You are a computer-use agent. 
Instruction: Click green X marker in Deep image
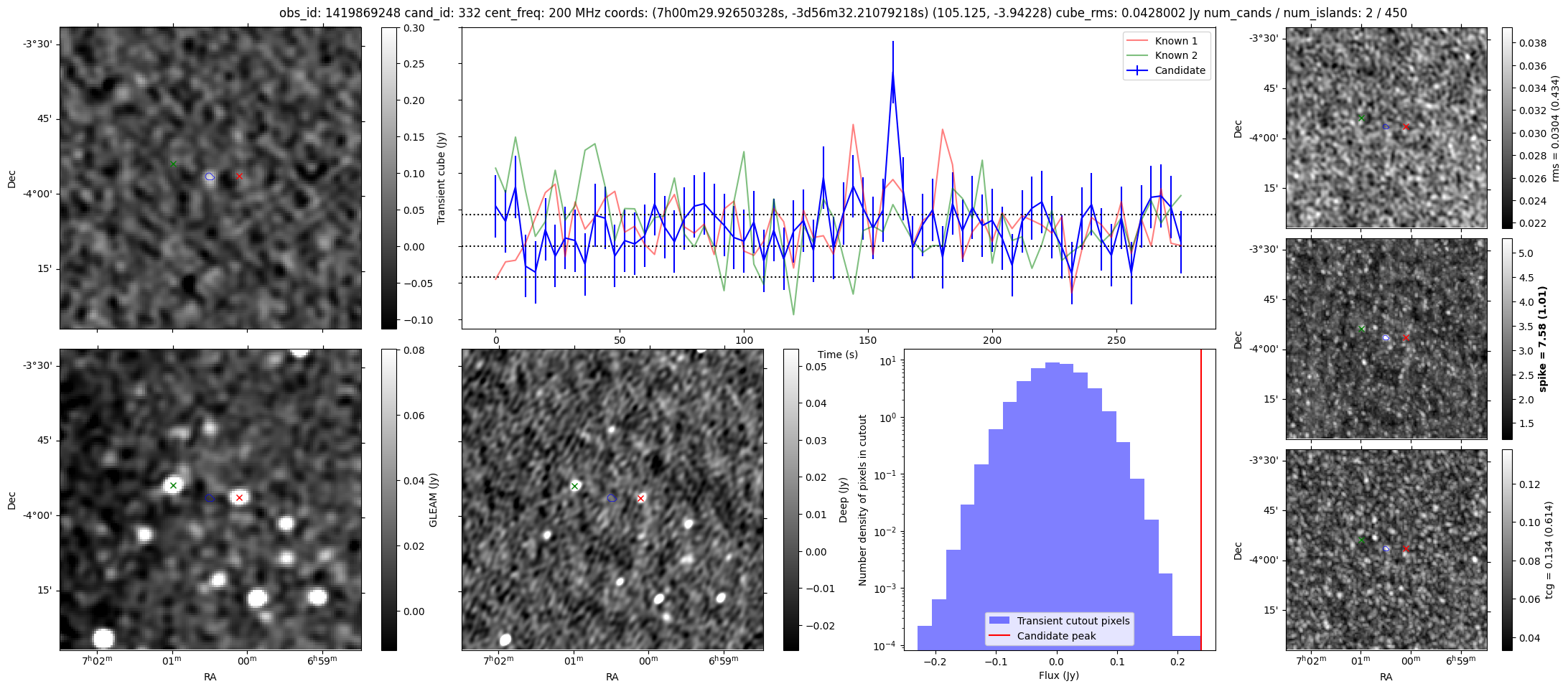coord(574,486)
